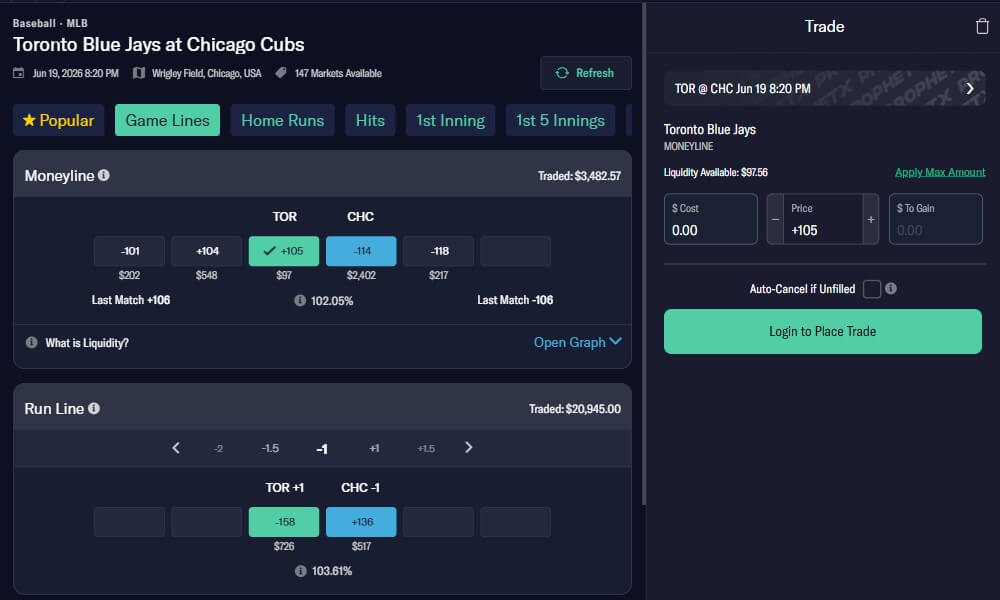Click the page vertical scrollbar
Viewport: 1000px width, 600px height.
[x=643, y=255]
